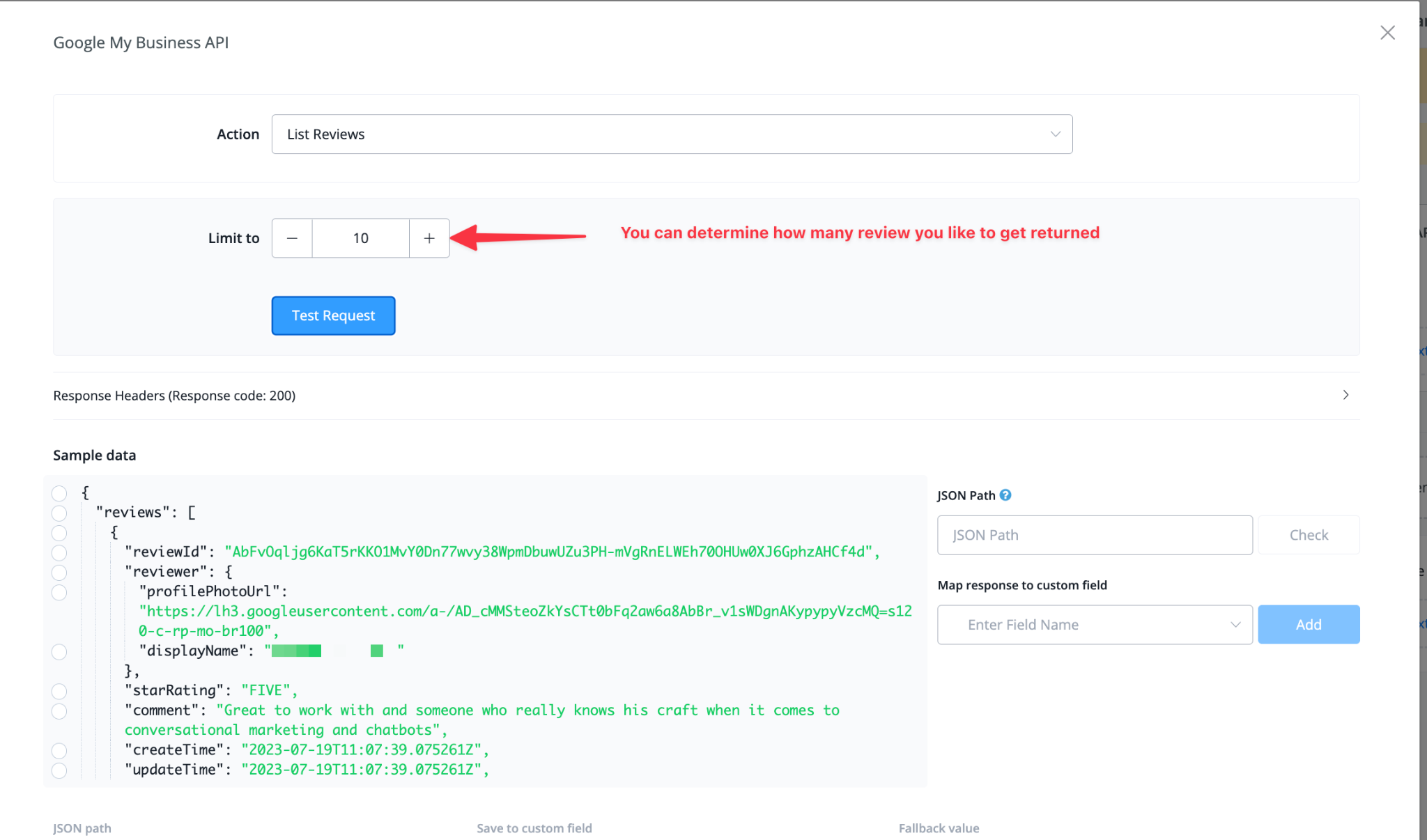Click the Add button

[1309, 625]
